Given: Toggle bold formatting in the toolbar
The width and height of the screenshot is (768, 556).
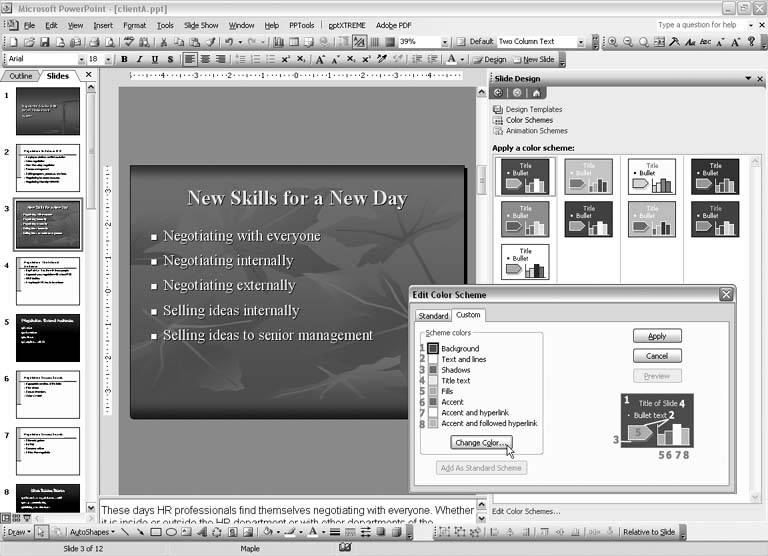Looking at the screenshot, I should [125, 60].
